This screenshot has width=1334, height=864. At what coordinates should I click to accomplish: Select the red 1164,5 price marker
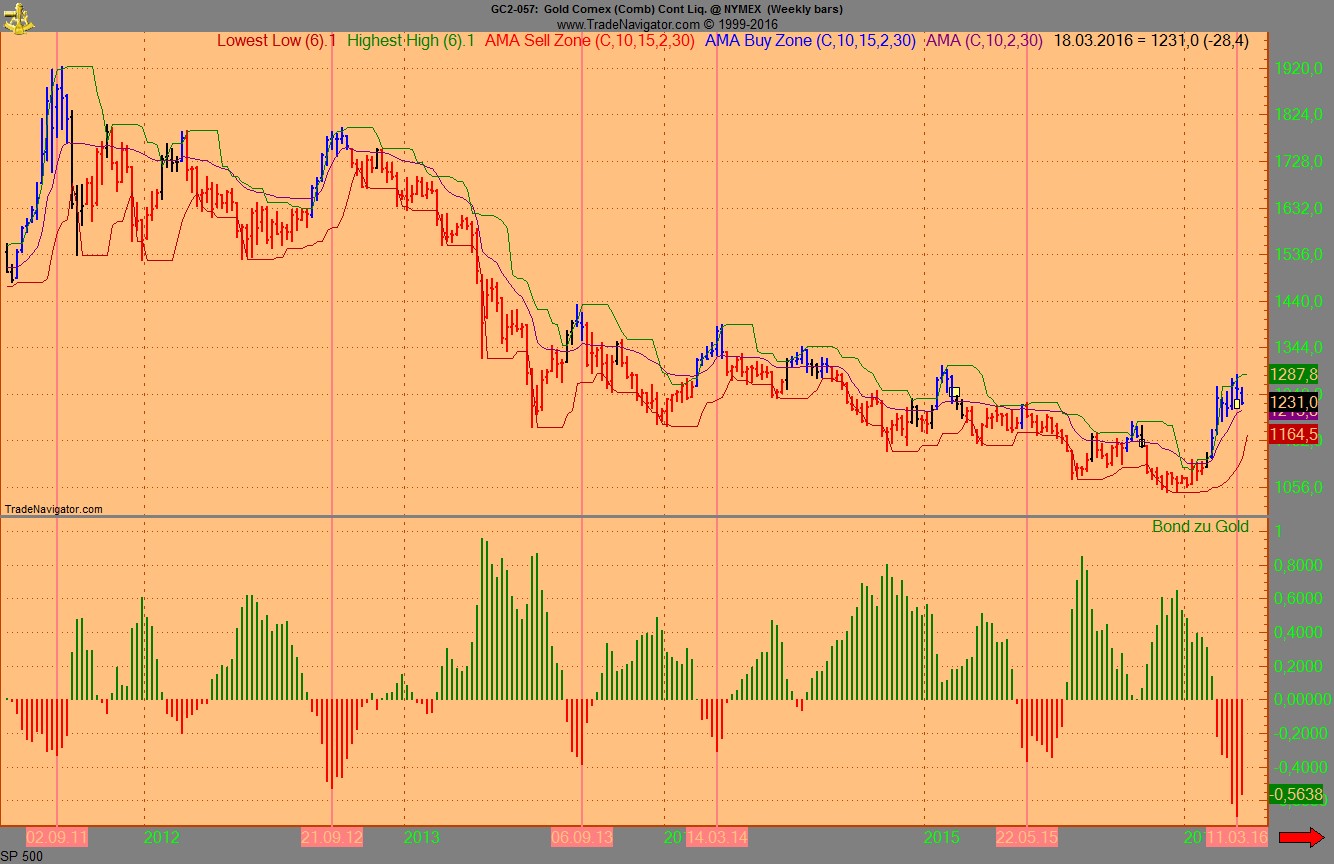coord(1293,434)
